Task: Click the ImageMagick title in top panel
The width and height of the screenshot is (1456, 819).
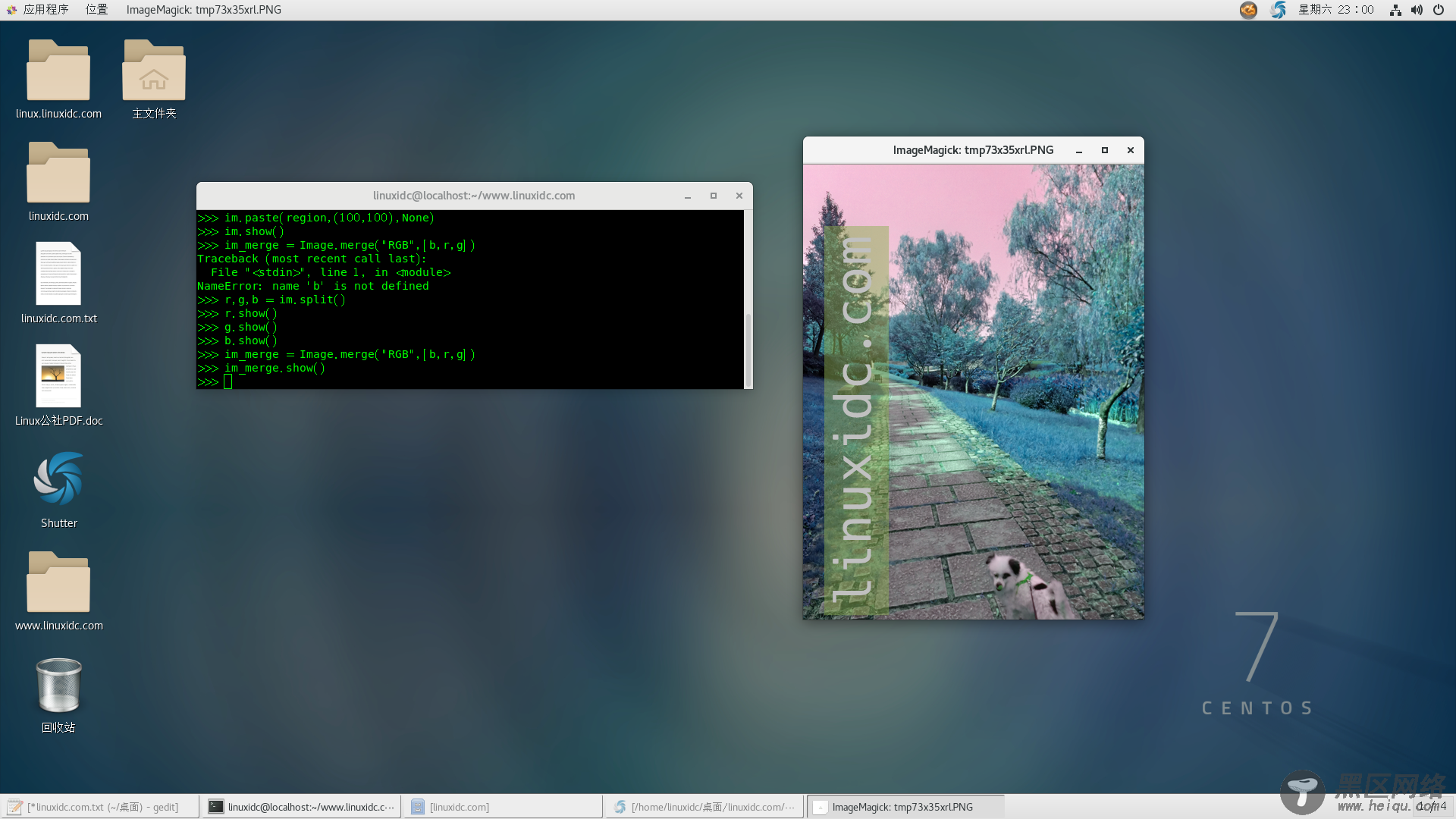Action: tap(204, 10)
